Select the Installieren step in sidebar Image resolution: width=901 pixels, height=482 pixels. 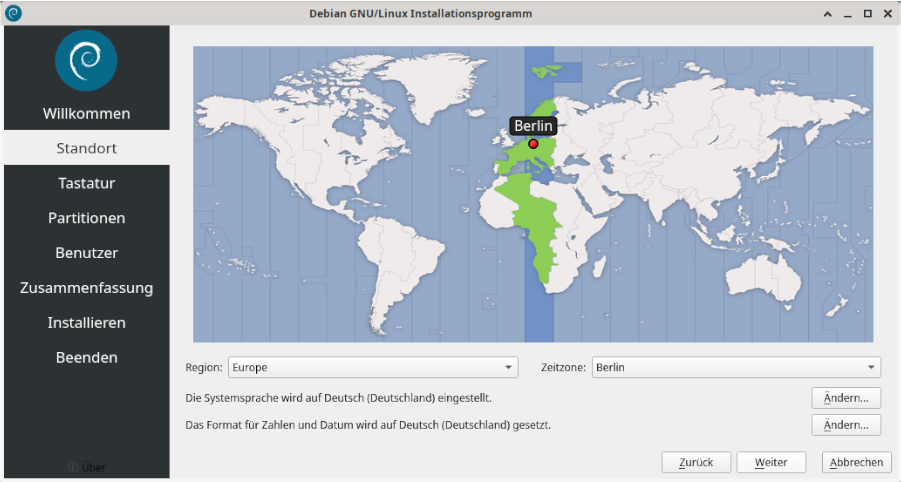87,323
